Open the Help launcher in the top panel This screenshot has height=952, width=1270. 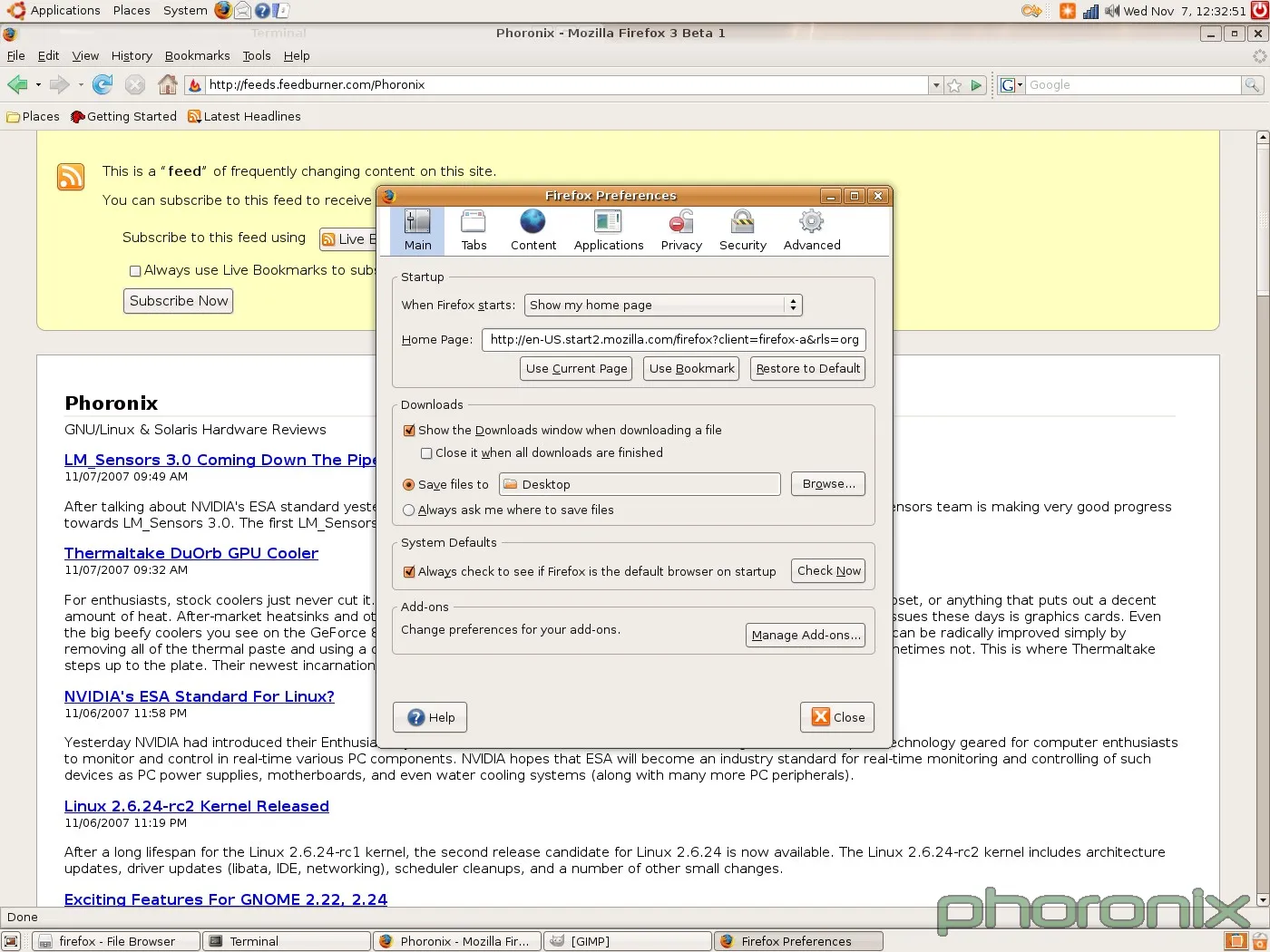click(x=262, y=11)
